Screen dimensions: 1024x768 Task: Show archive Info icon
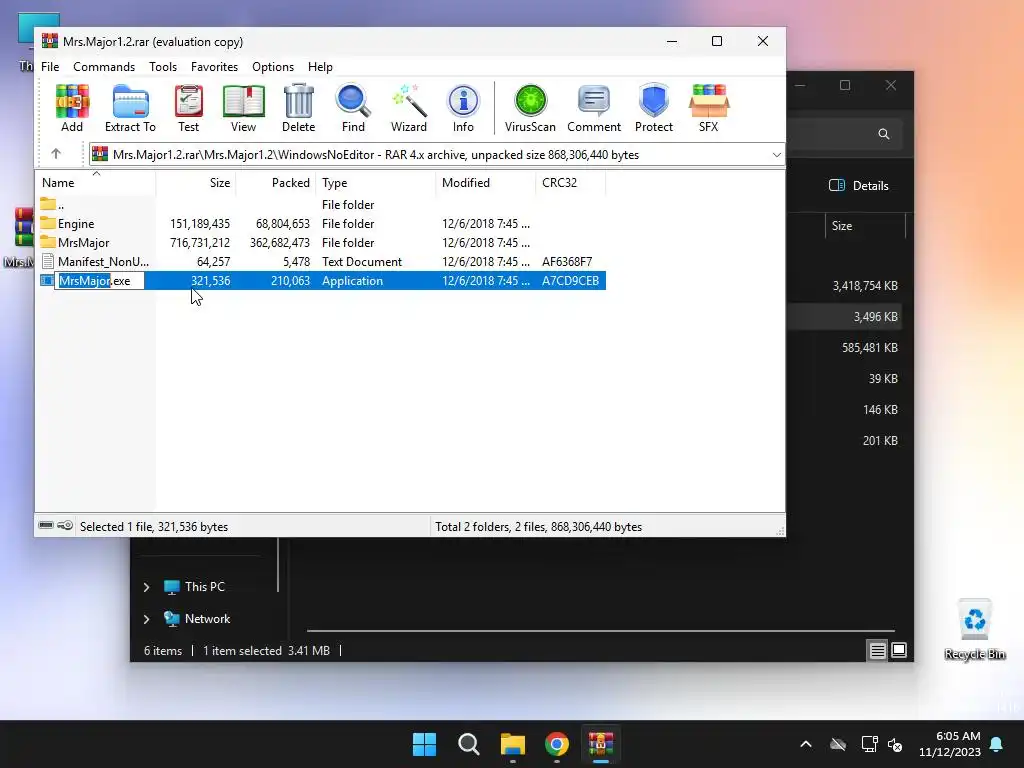(x=463, y=108)
